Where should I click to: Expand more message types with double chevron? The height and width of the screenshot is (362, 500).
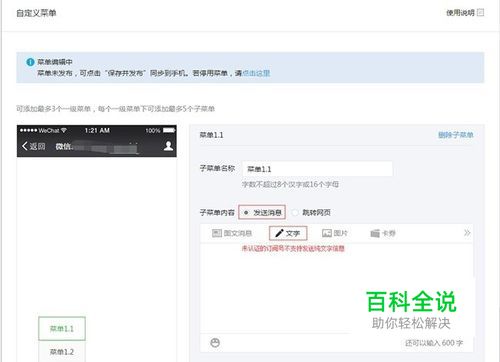[x=467, y=233]
